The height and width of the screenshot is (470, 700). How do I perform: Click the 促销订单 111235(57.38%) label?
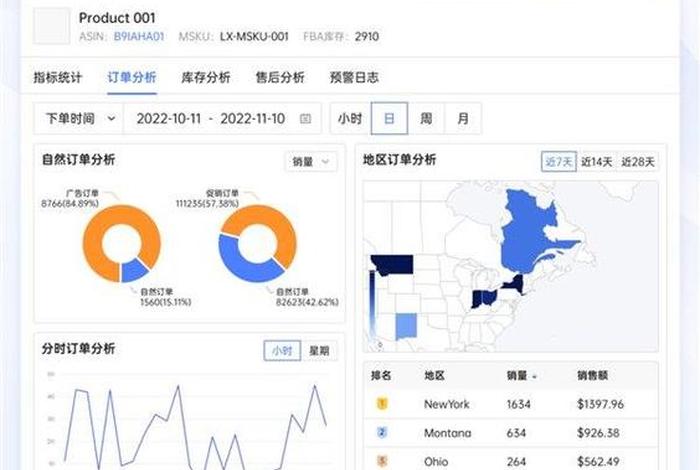[207, 199]
